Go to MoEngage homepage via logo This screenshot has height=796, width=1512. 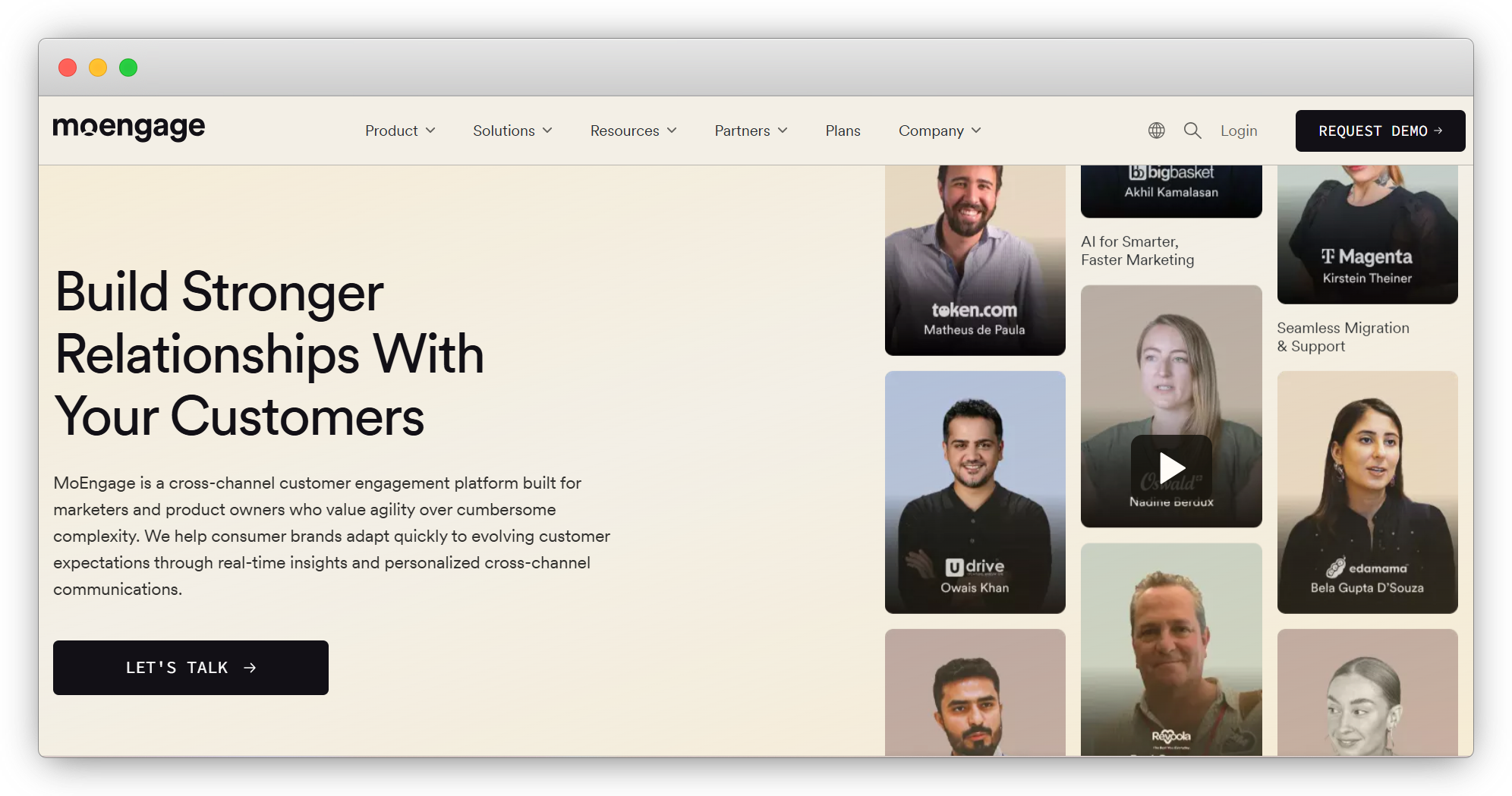(129, 127)
